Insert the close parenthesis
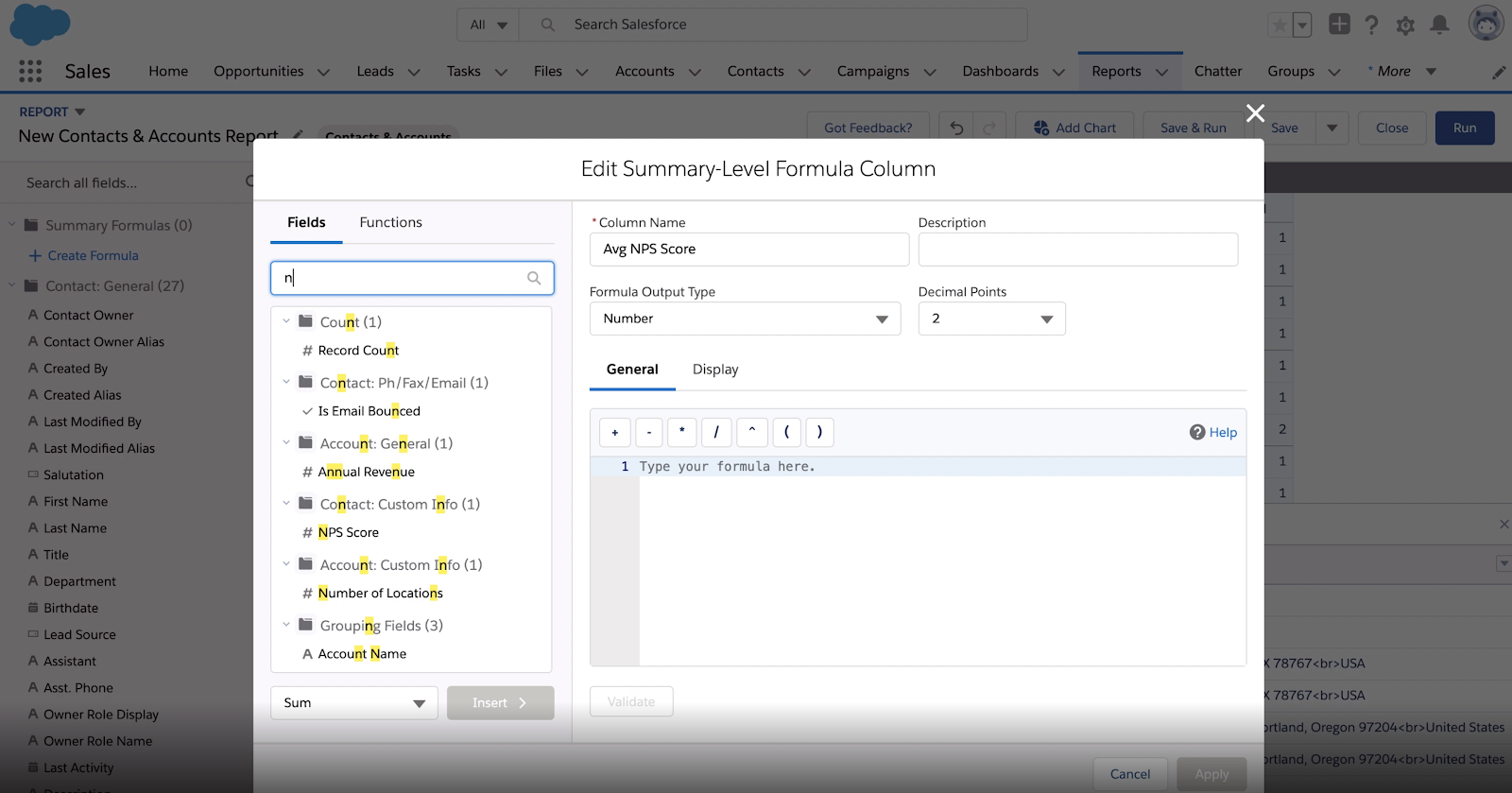Viewport: 1512px width, 793px height. pyautogui.click(x=819, y=432)
